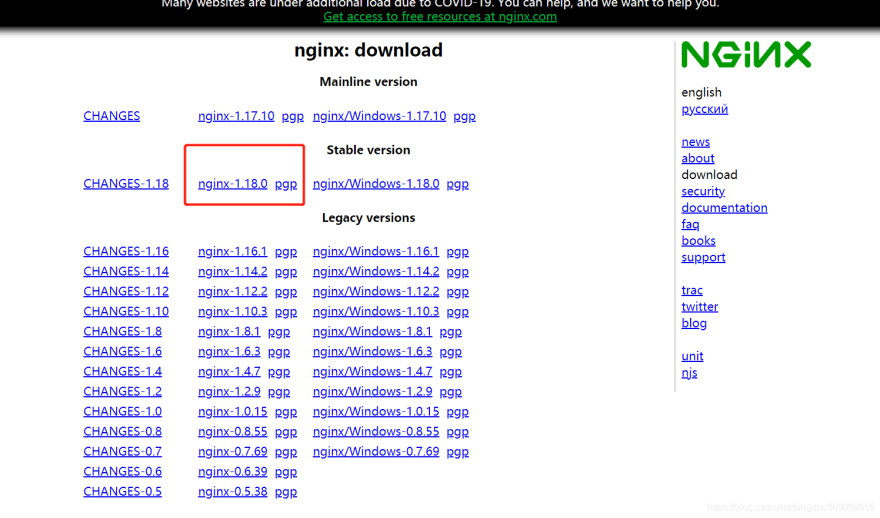Viewport: 880px width, 518px height.
Task: Download nginx/Windows-1.4.7
Action: click(373, 372)
